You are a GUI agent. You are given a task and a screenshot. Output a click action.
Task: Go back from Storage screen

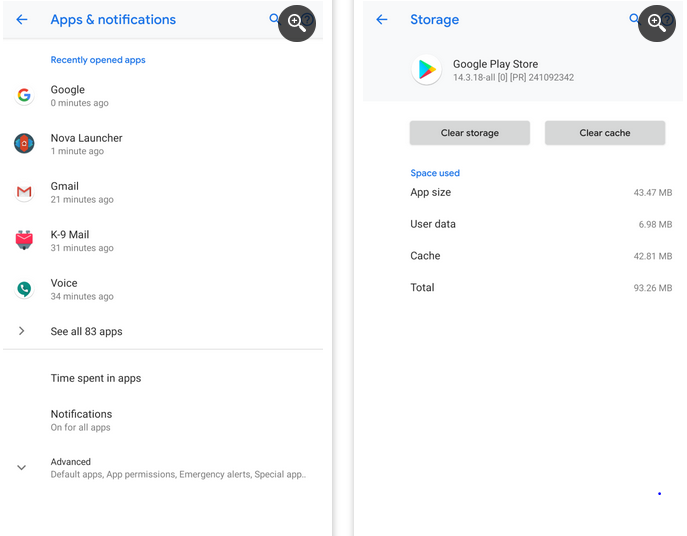[x=382, y=19]
